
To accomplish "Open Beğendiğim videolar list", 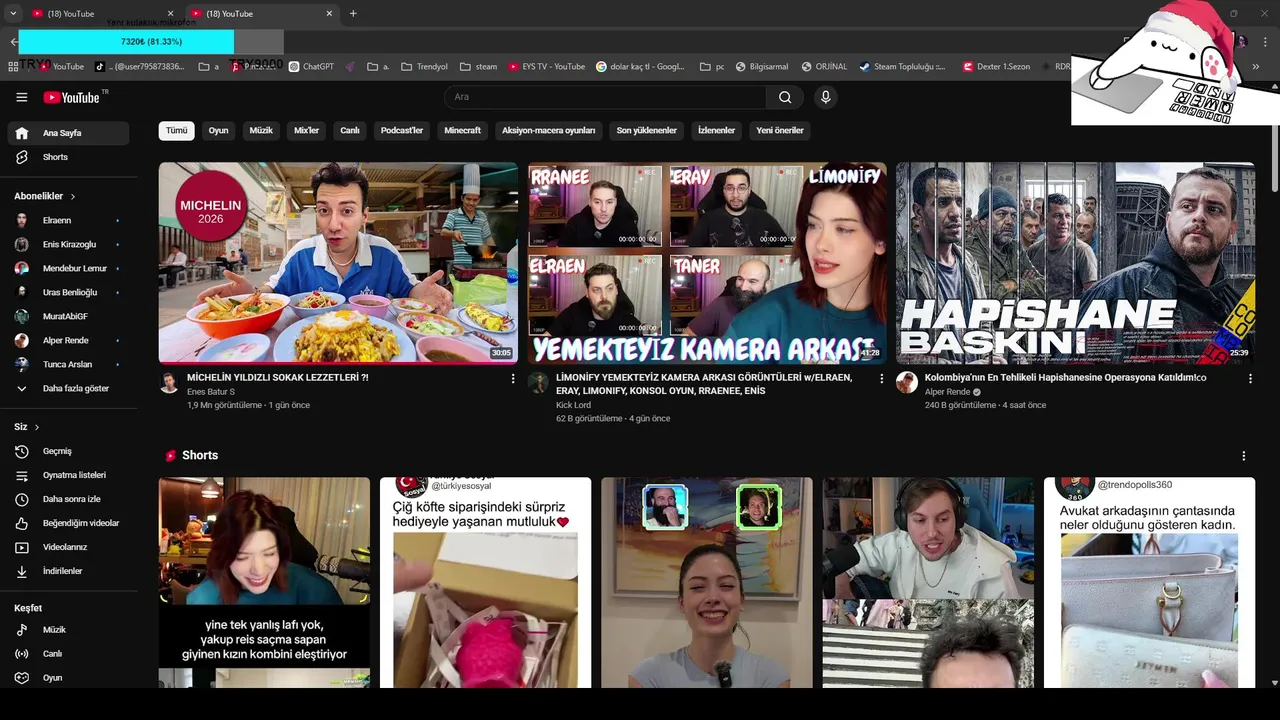I will pos(68,523).
